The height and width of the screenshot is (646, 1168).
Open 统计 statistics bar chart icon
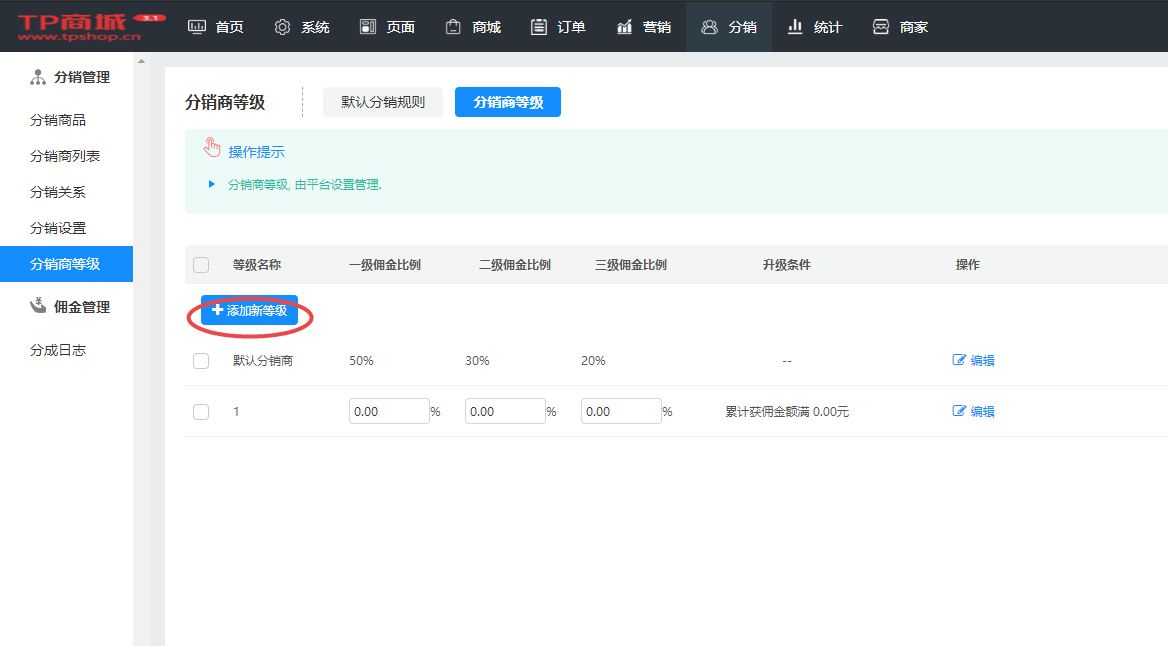coord(796,27)
